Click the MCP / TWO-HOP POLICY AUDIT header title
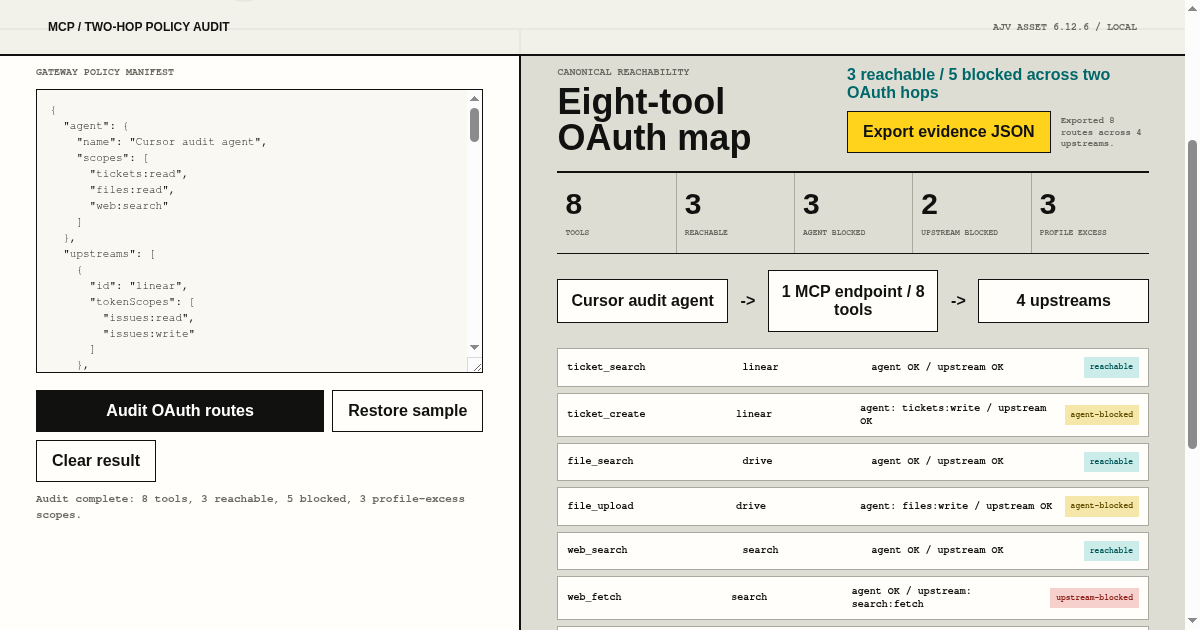This screenshot has width=1200, height=630. [139, 27]
